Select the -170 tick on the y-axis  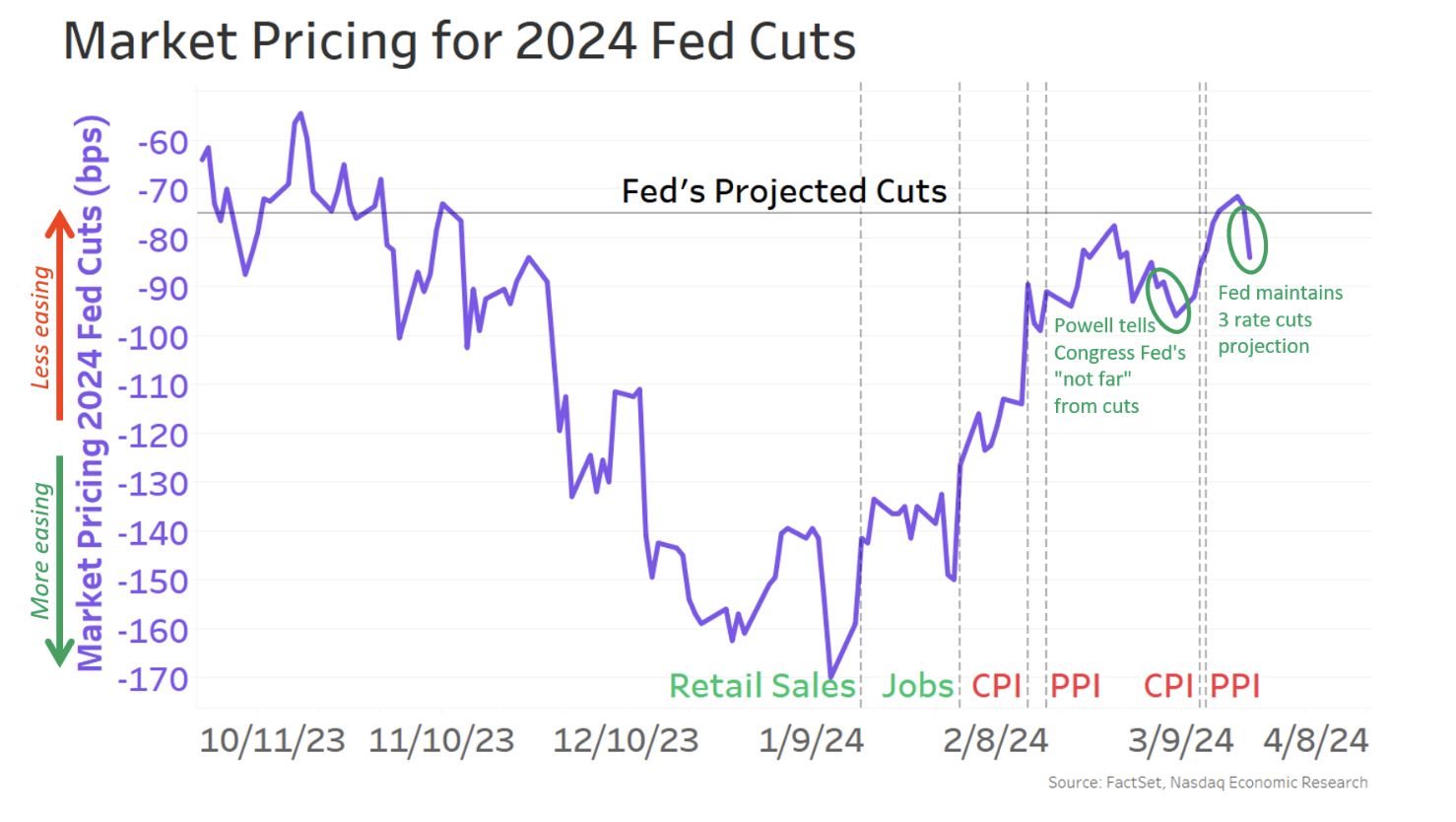(x=153, y=679)
